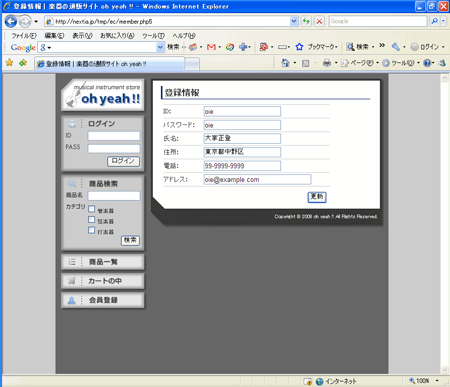Open the ツール(O) command bar menu

[401, 63]
